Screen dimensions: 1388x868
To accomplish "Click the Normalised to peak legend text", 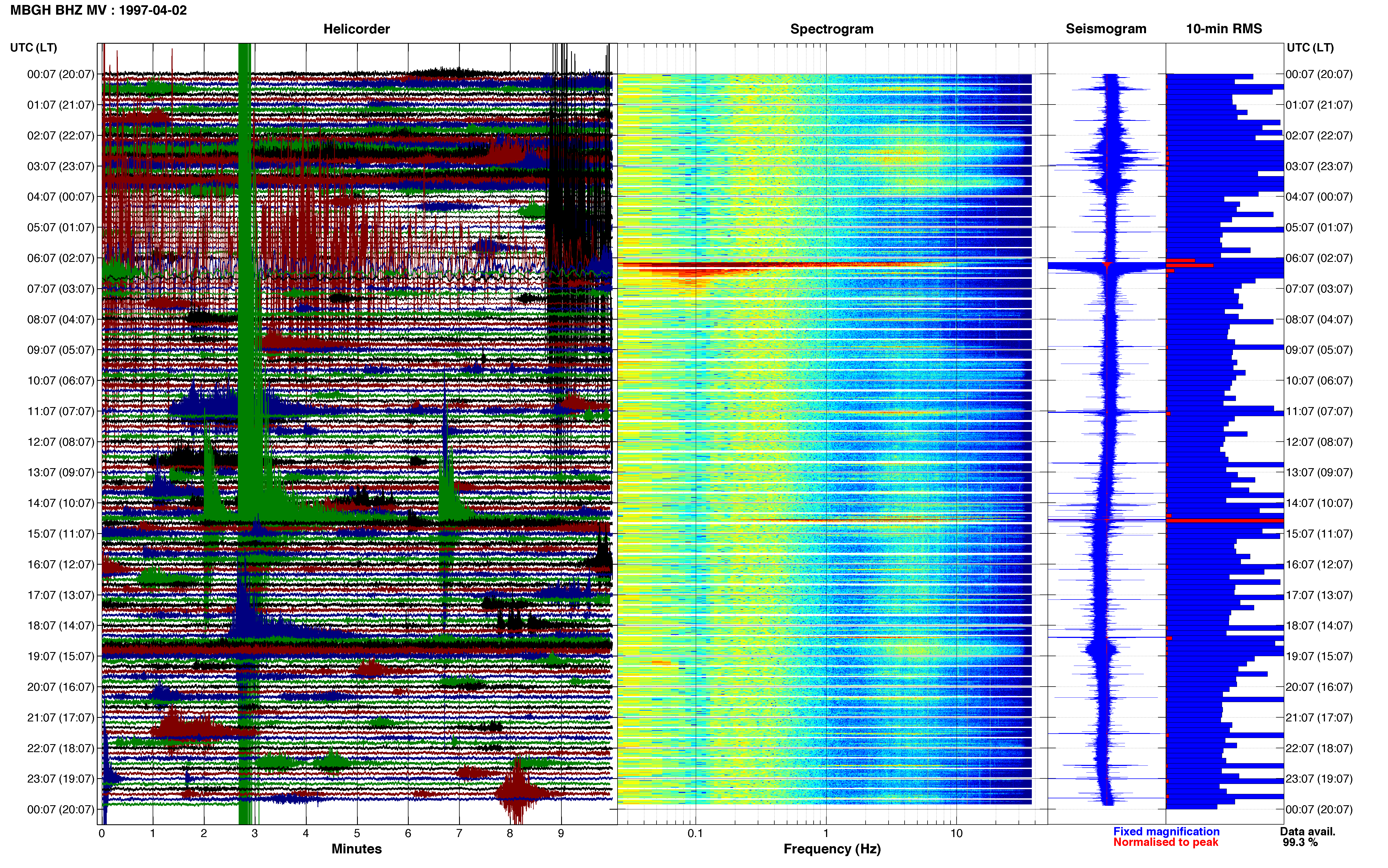I will 1165,842.
